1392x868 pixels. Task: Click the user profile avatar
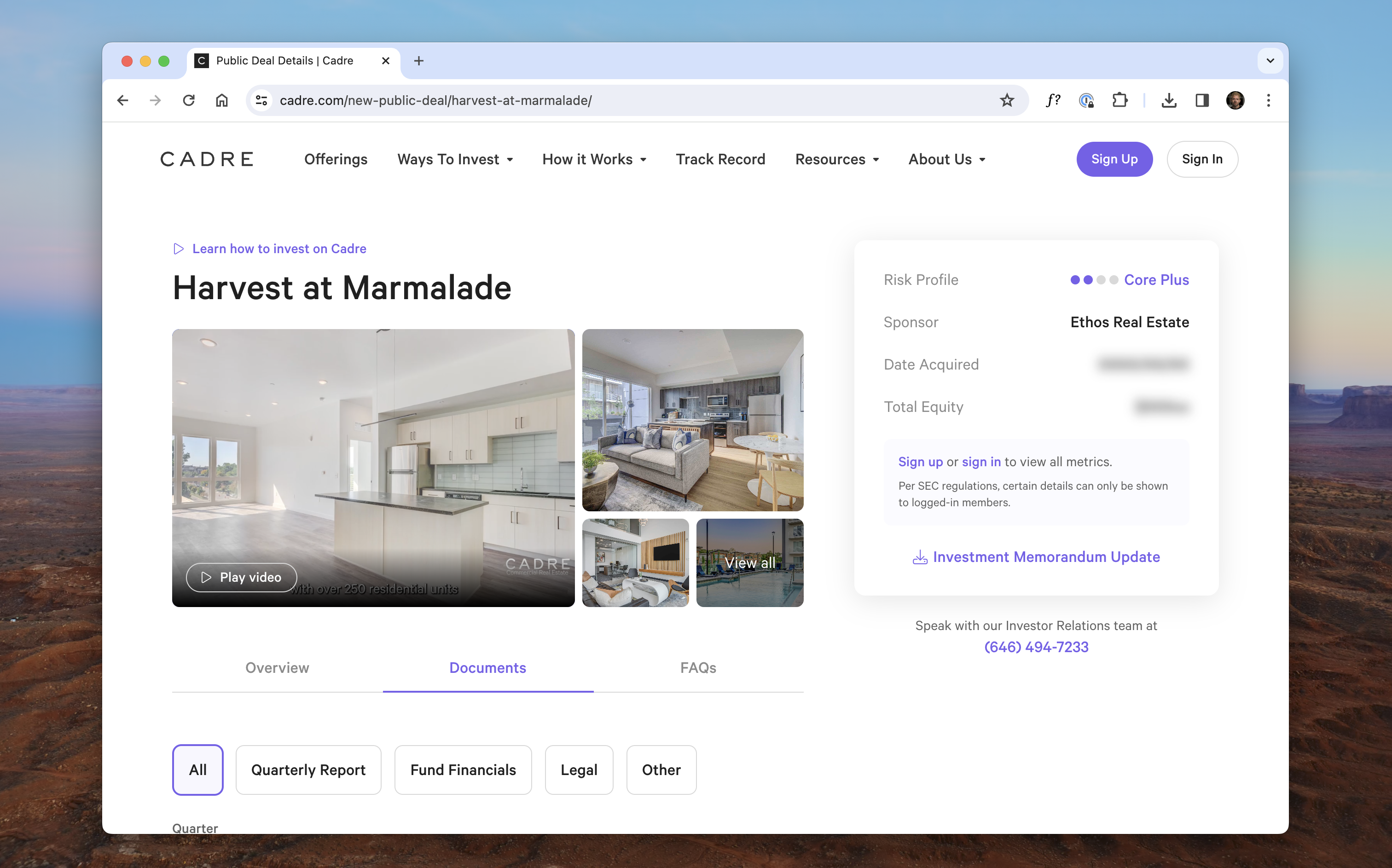[1235, 100]
